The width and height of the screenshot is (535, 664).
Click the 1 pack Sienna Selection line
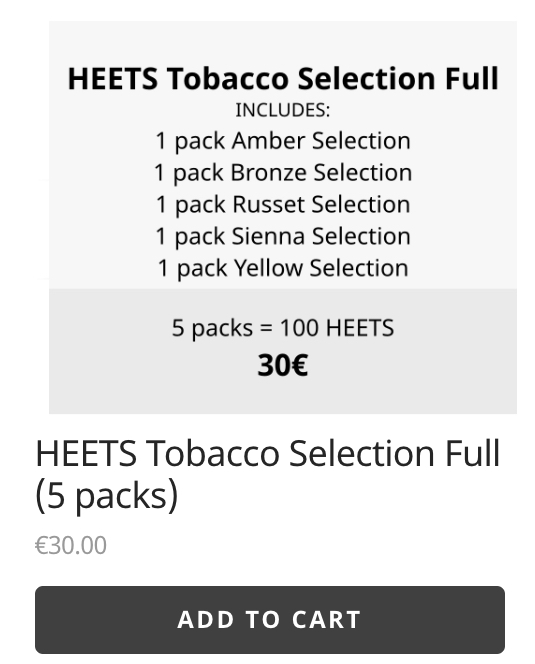283,236
